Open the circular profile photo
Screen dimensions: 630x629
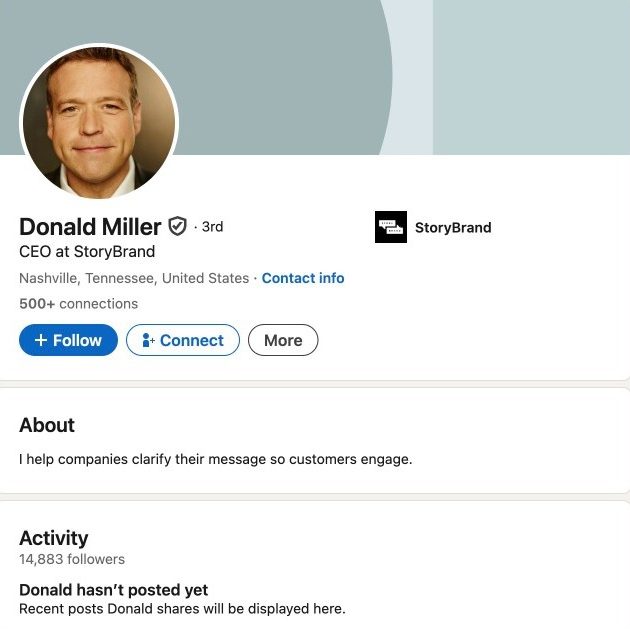point(99,122)
